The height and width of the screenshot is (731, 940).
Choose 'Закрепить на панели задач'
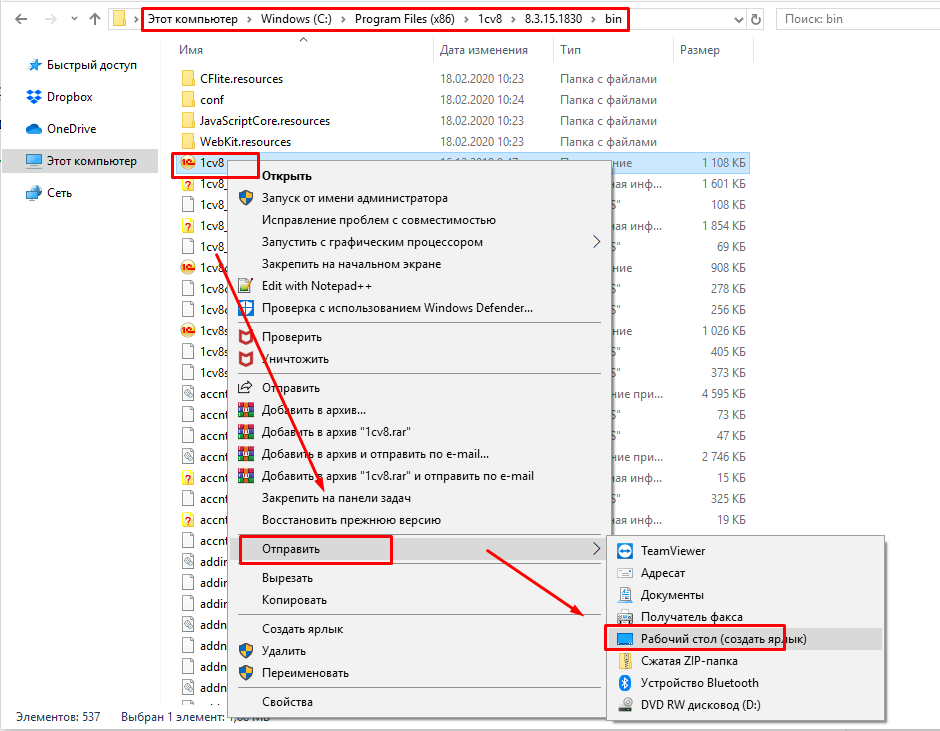336,498
